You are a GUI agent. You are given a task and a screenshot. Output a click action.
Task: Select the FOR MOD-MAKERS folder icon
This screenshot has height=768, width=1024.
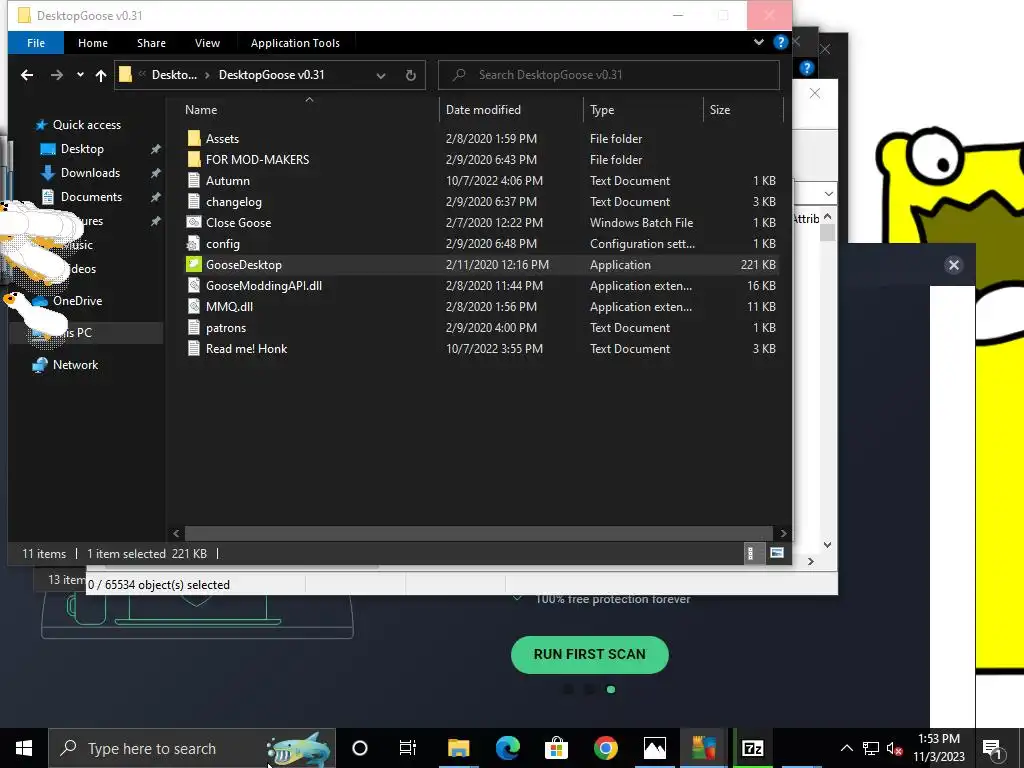click(x=194, y=159)
